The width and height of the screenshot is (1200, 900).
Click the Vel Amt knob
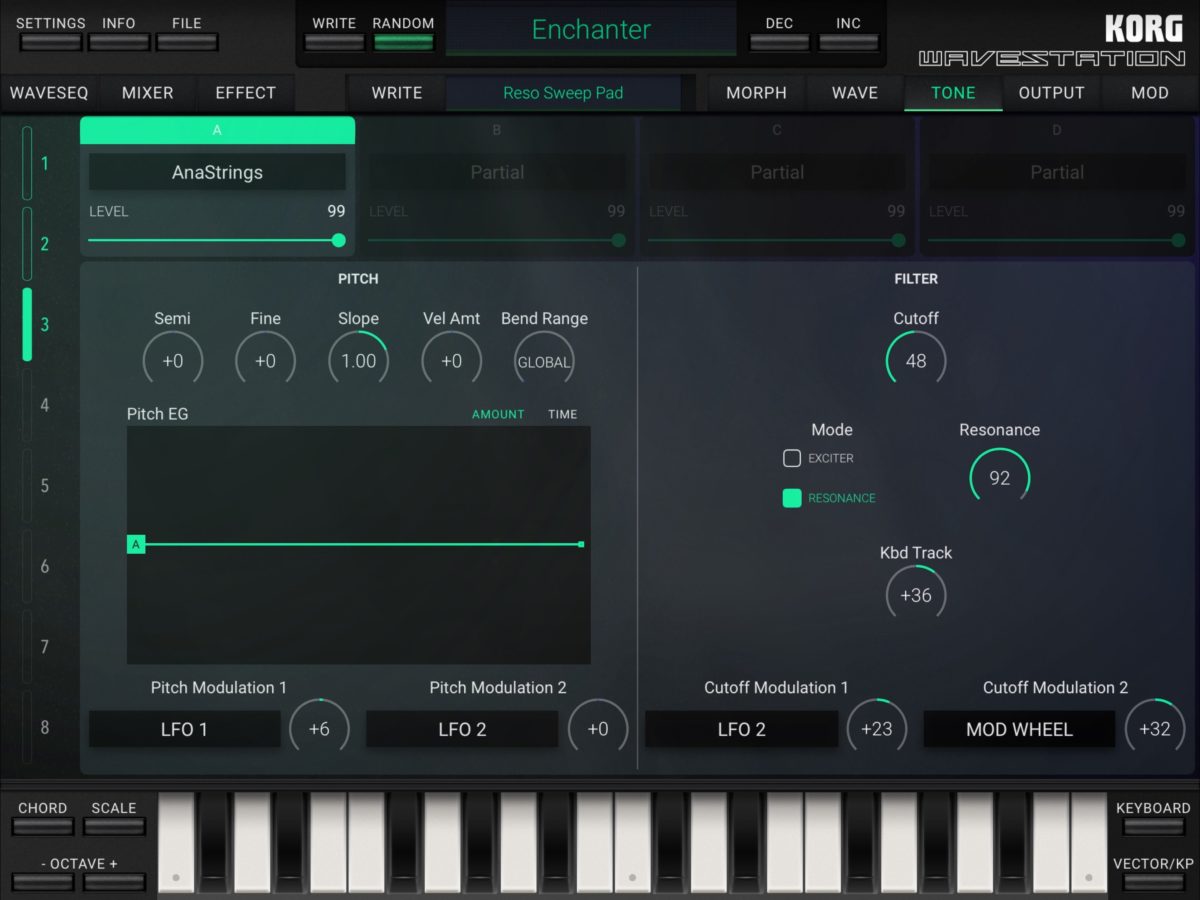[451, 361]
